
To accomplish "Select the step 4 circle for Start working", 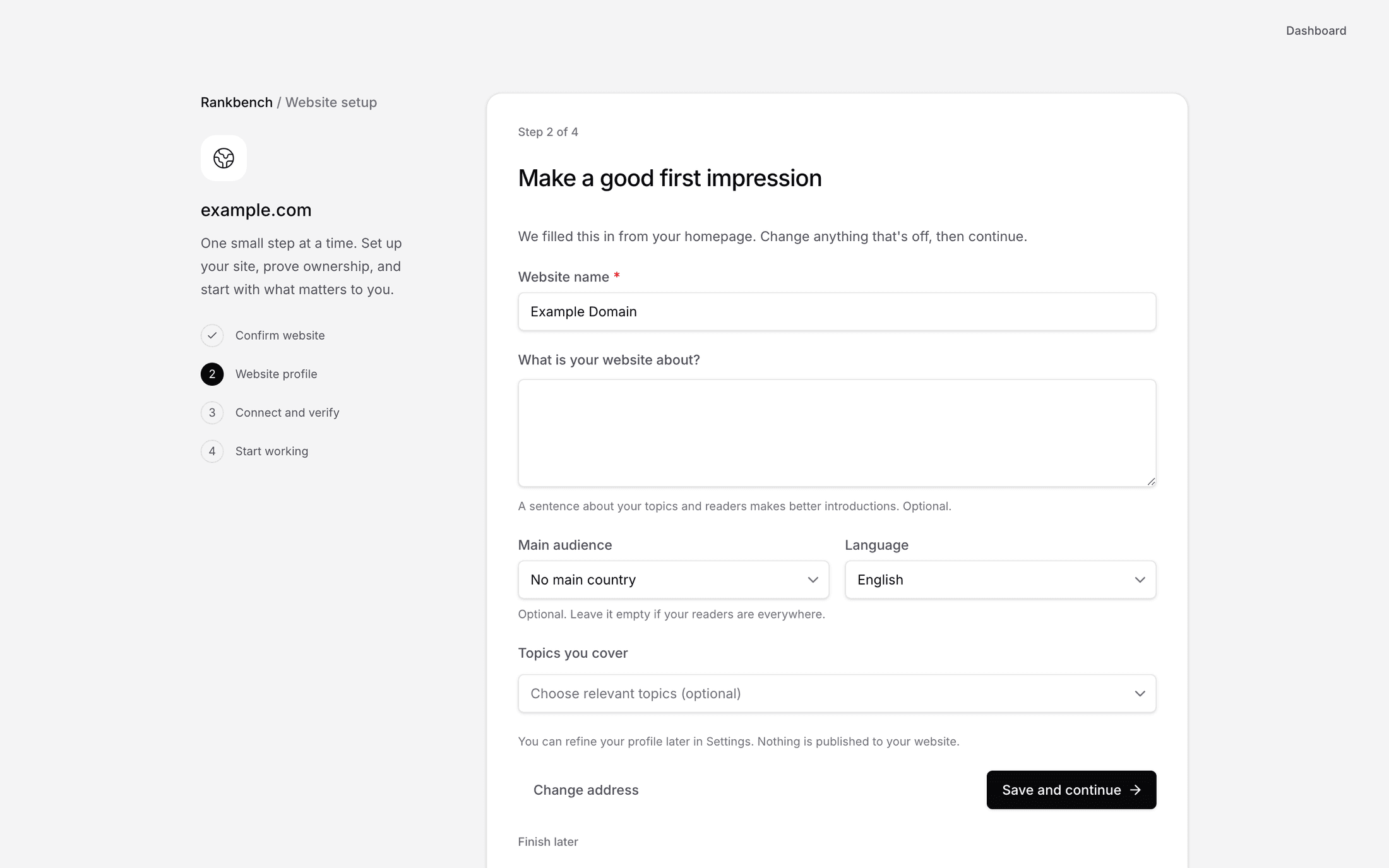I will (212, 451).
